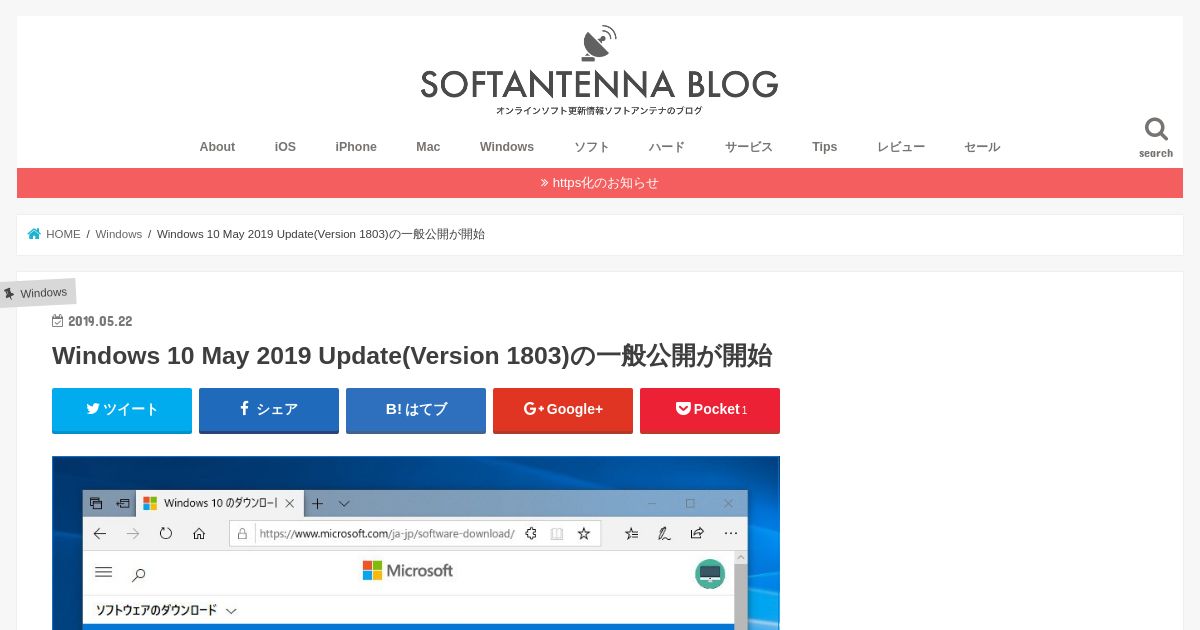Click the current page breadcrumb text
1200x630 pixels.
[321, 234]
